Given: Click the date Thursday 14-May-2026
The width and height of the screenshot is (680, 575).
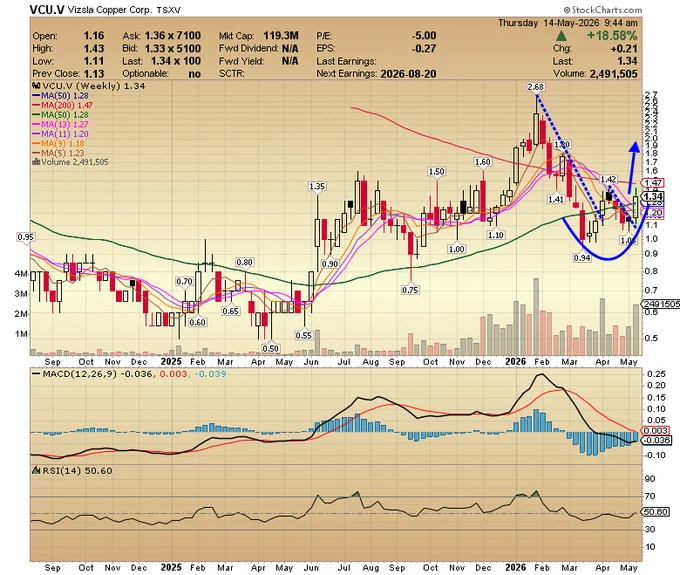Looking at the screenshot, I should 548,23.
